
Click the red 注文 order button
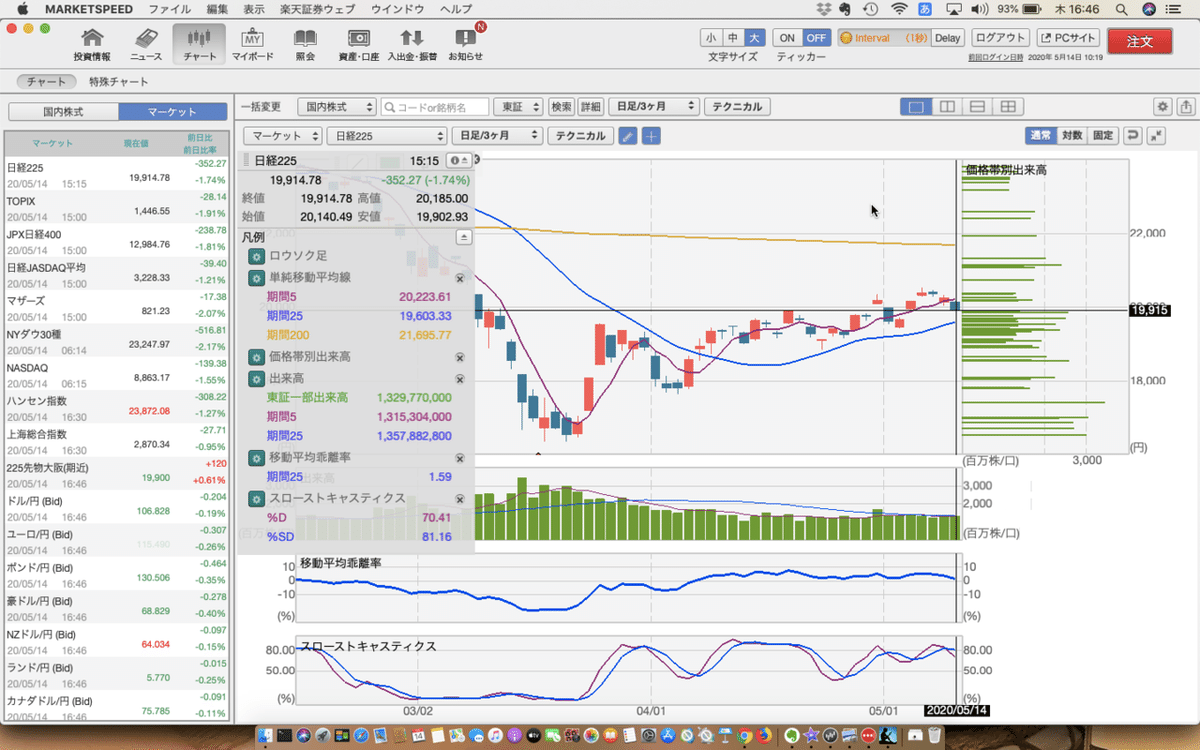point(1139,42)
